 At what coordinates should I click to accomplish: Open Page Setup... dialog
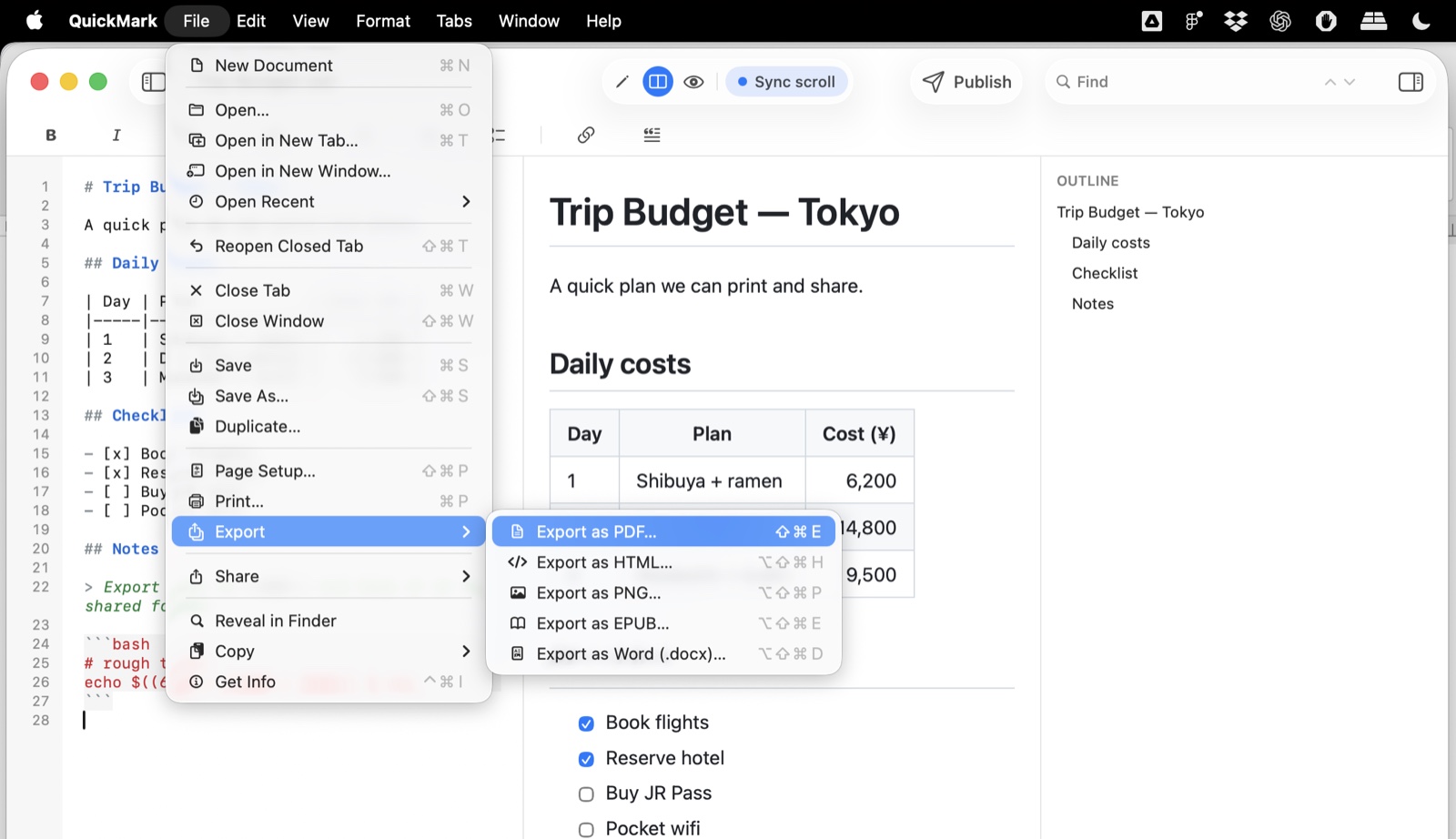click(x=329, y=471)
